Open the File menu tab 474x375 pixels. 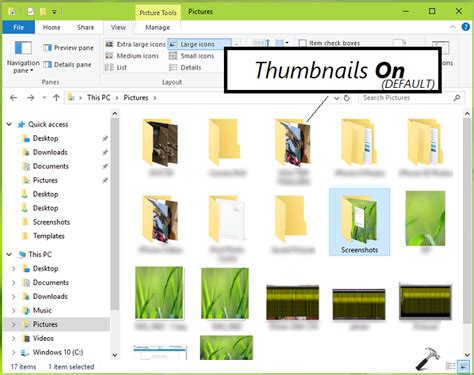pos(18,27)
